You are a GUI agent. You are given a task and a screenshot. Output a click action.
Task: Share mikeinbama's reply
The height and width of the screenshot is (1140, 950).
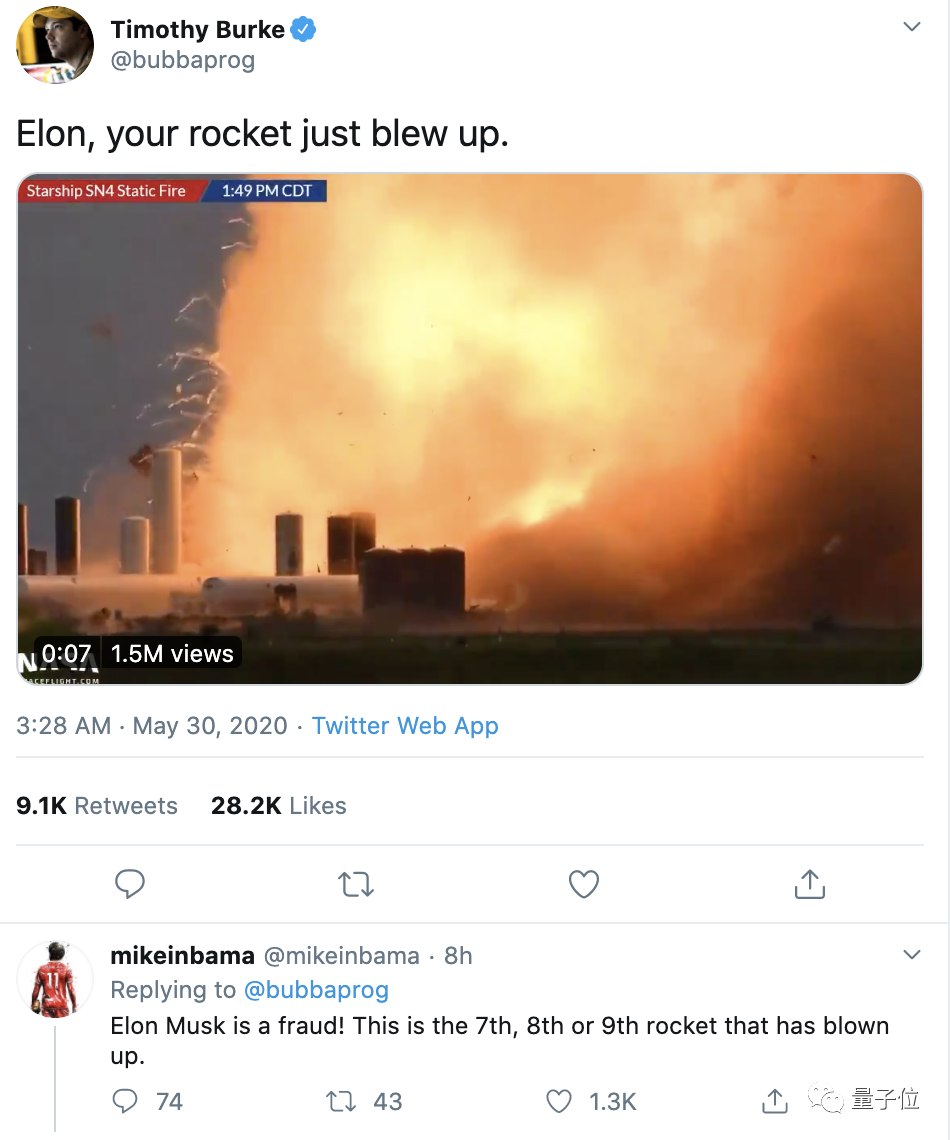click(775, 1101)
